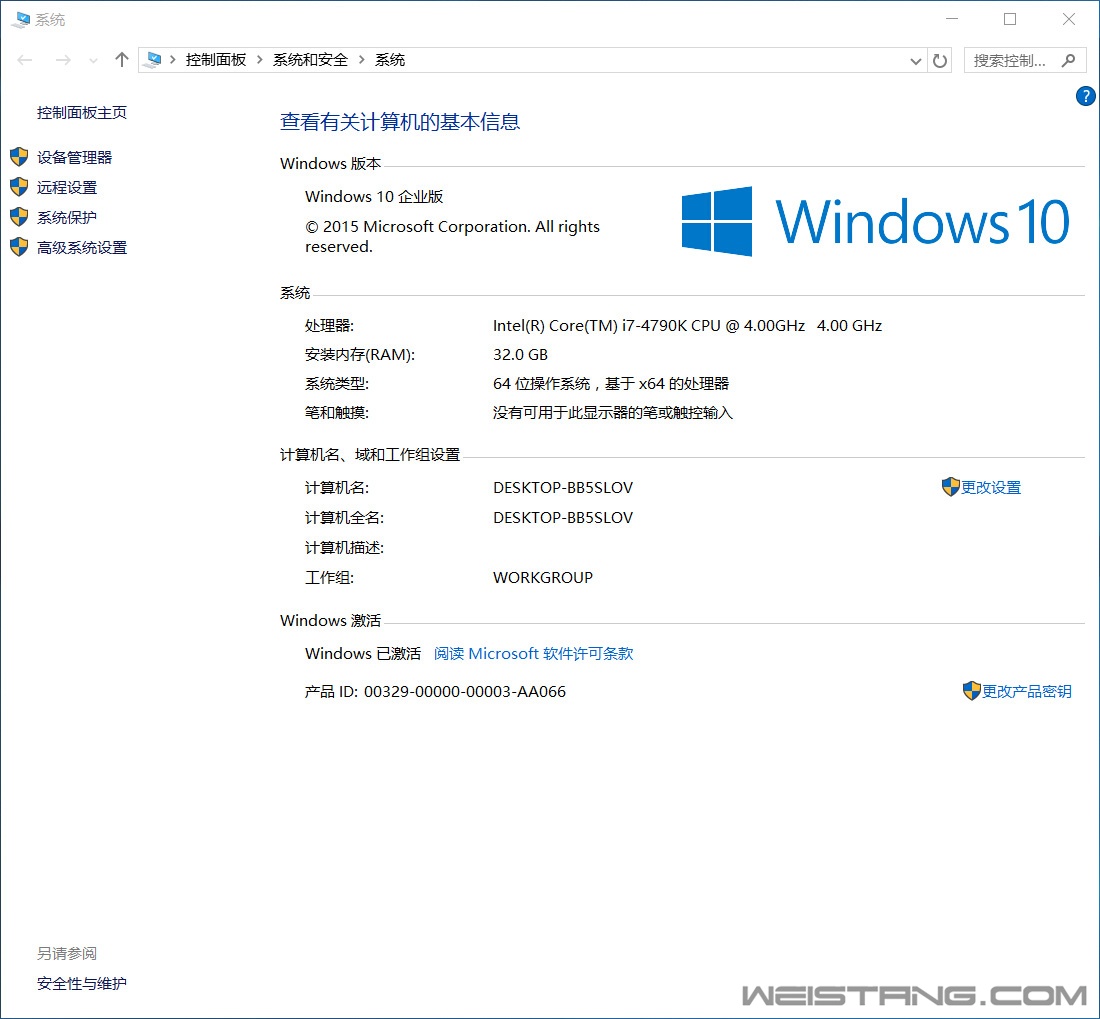Click the blue help question mark icon
Image resolution: width=1100 pixels, height=1019 pixels.
click(1085, 96)
